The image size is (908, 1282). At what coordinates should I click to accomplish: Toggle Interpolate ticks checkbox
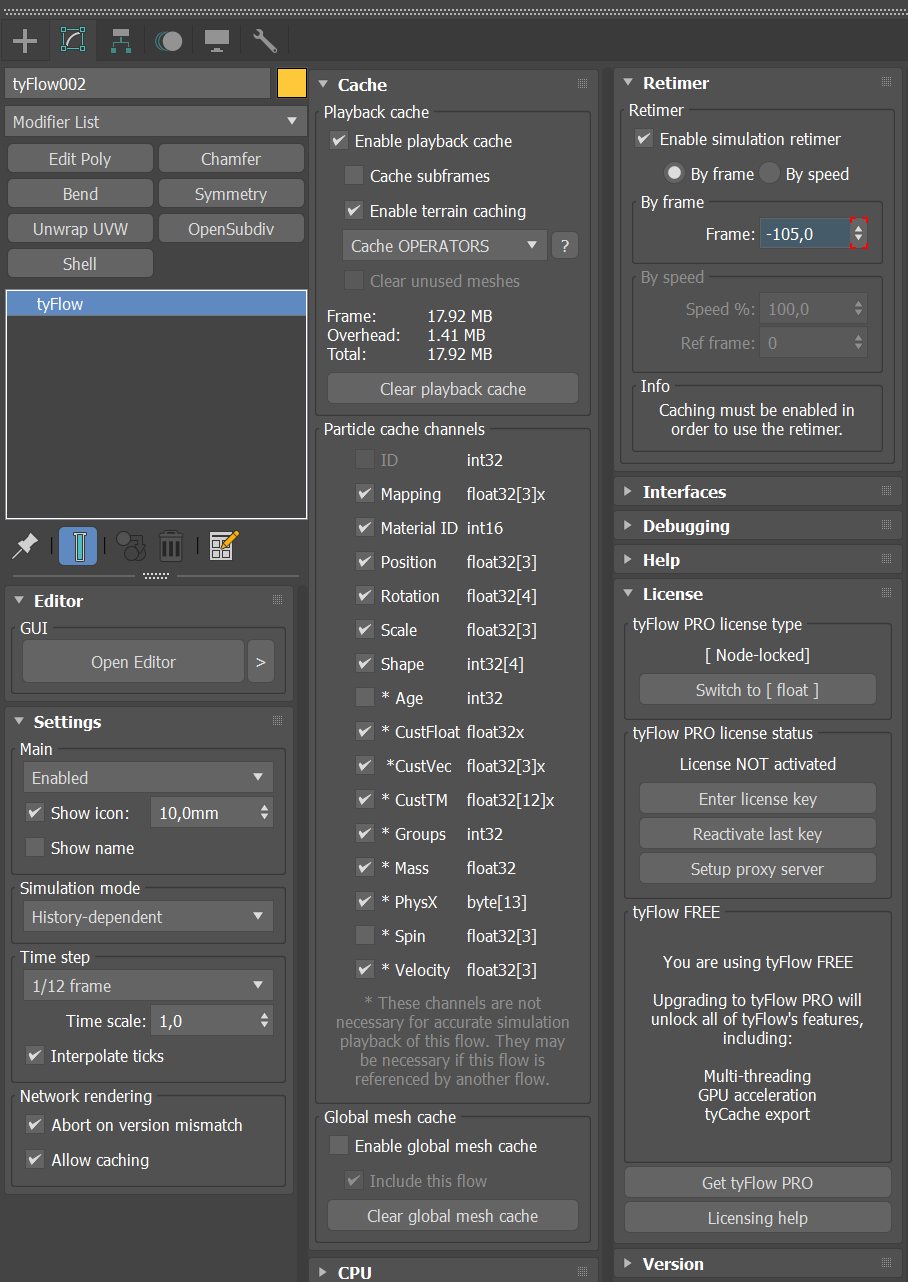coord(35,1056)
